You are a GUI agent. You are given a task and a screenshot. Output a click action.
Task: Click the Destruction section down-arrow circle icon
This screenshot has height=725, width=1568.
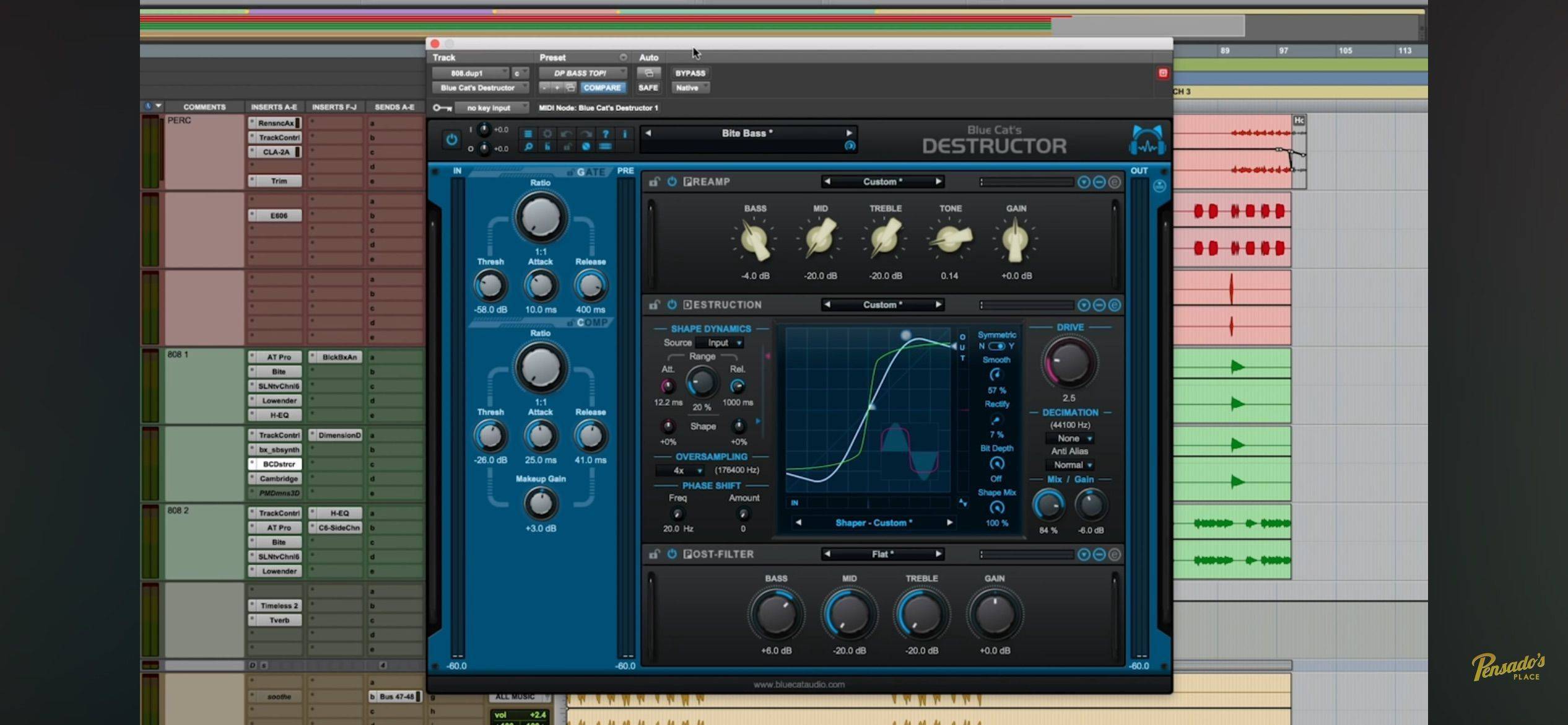point(1084,305)
